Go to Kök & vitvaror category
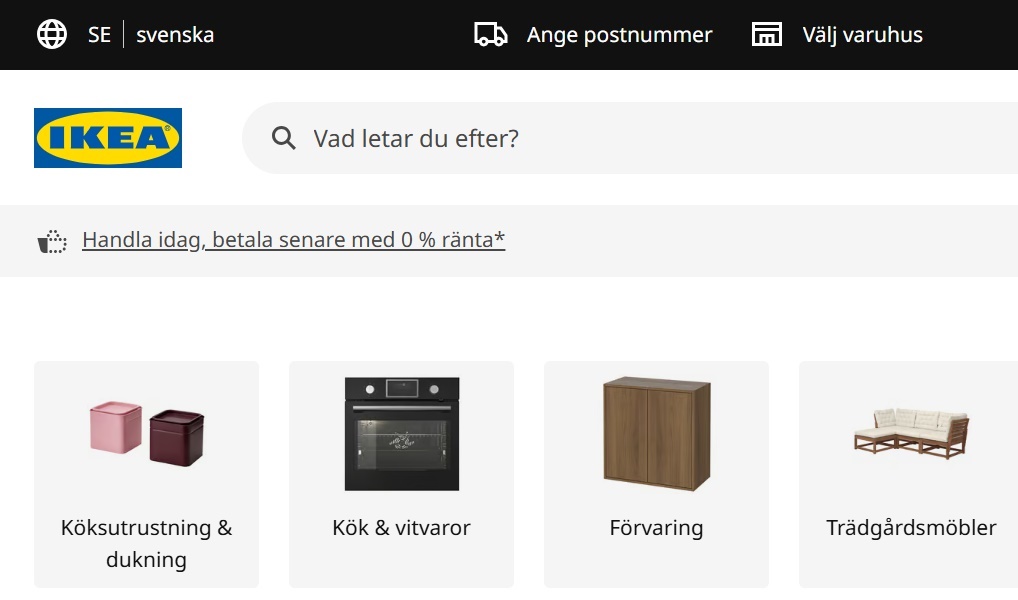Image resolution: width=1018 pixels, height=600 pixels. (401, 527)
